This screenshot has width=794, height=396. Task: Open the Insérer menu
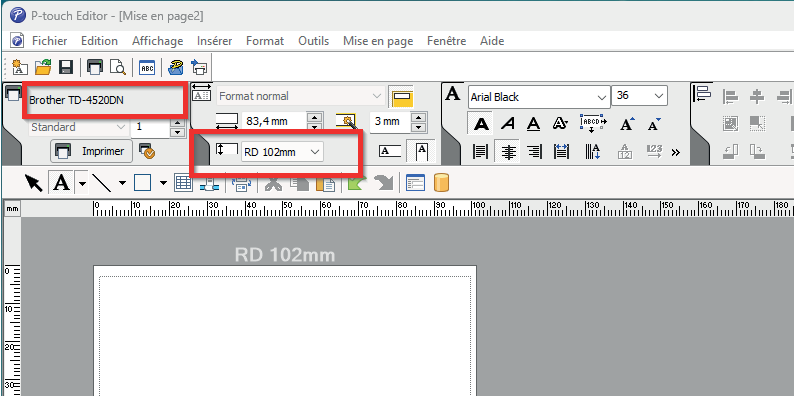pos(215,41)
